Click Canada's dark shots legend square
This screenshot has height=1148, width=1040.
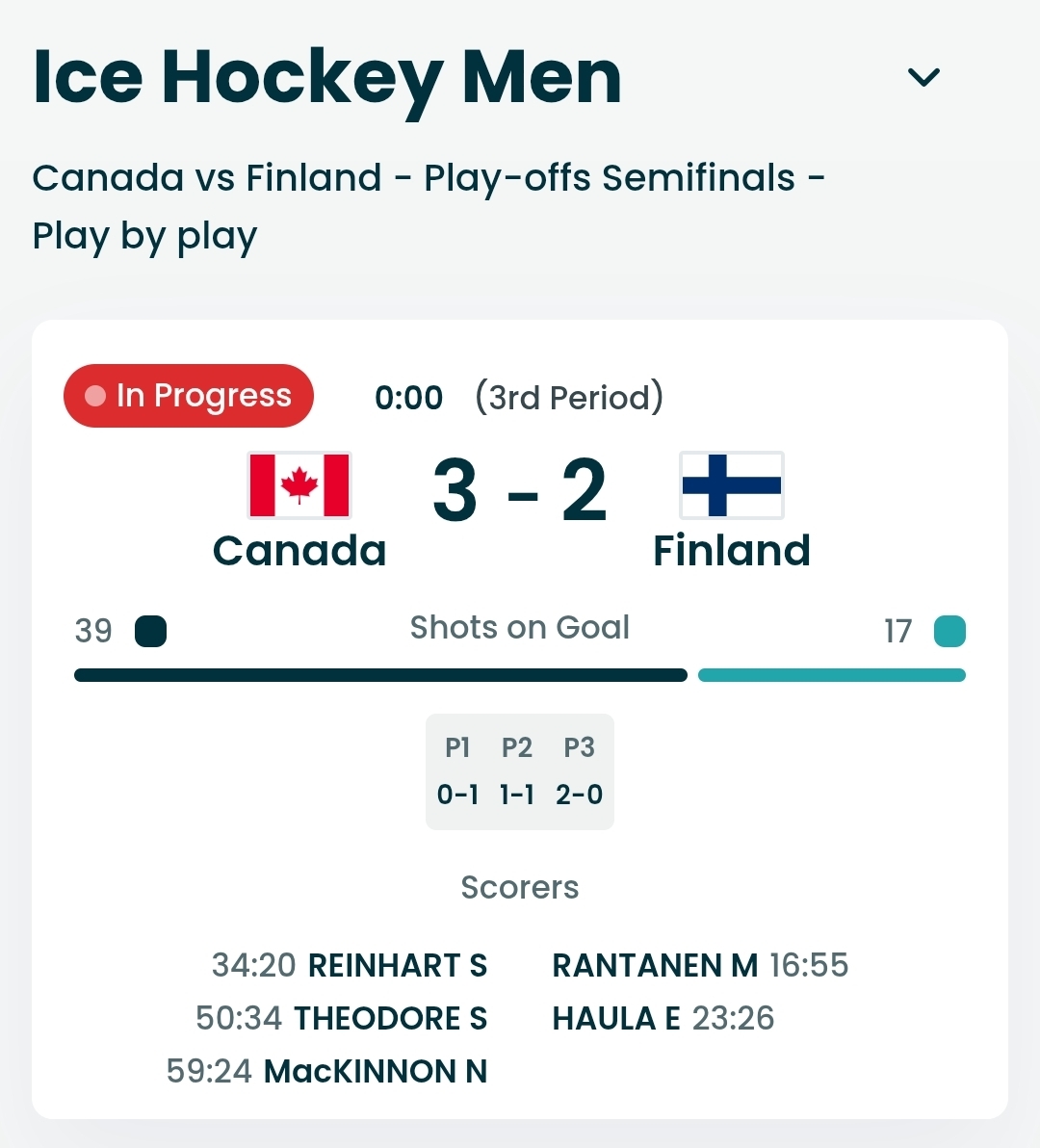point(150,632)
